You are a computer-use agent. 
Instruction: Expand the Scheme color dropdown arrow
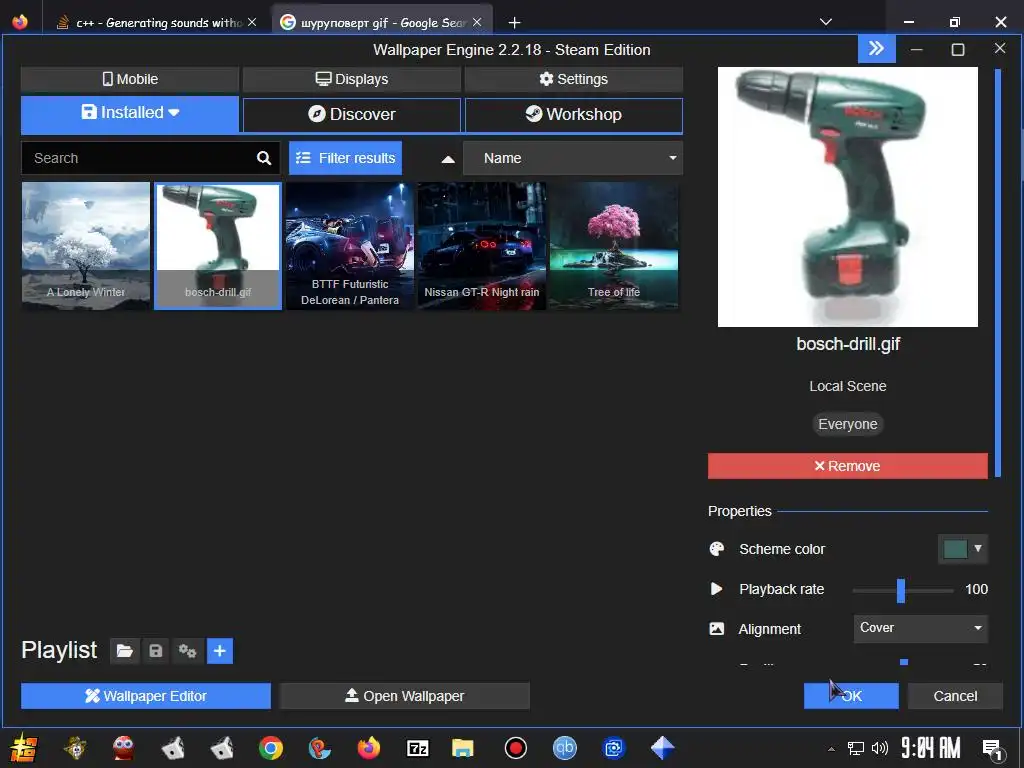[x=978, y=549]
